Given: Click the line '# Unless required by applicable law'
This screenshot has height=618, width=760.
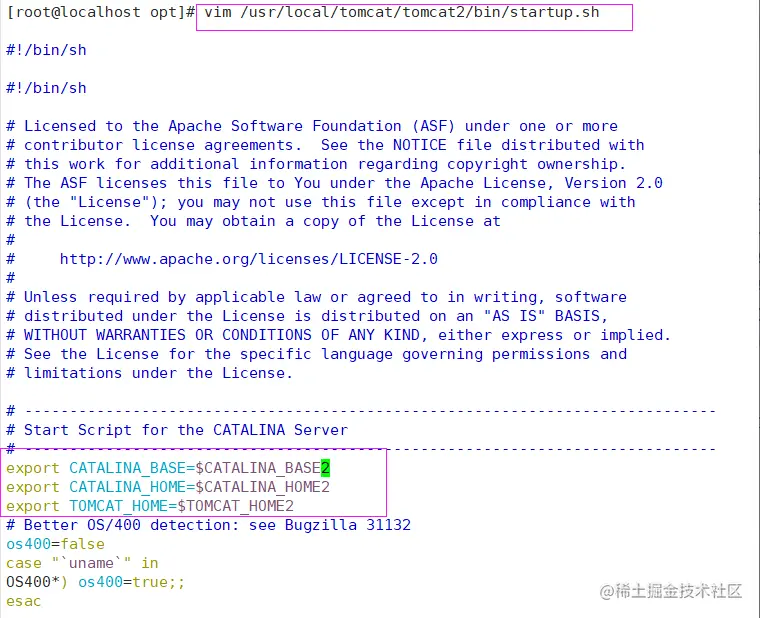Looking at the screenshot, I should point(317,297).
